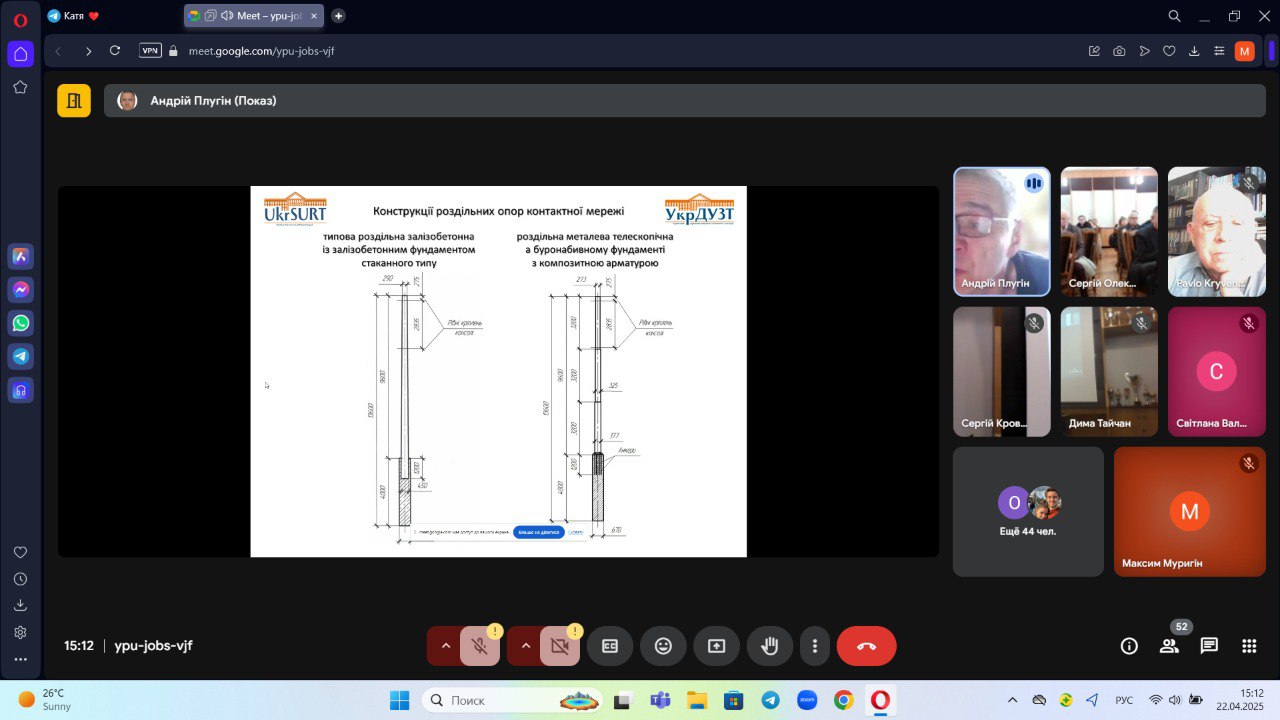
Task: Open File Explorer from taskbar
Action: [696, 700]
